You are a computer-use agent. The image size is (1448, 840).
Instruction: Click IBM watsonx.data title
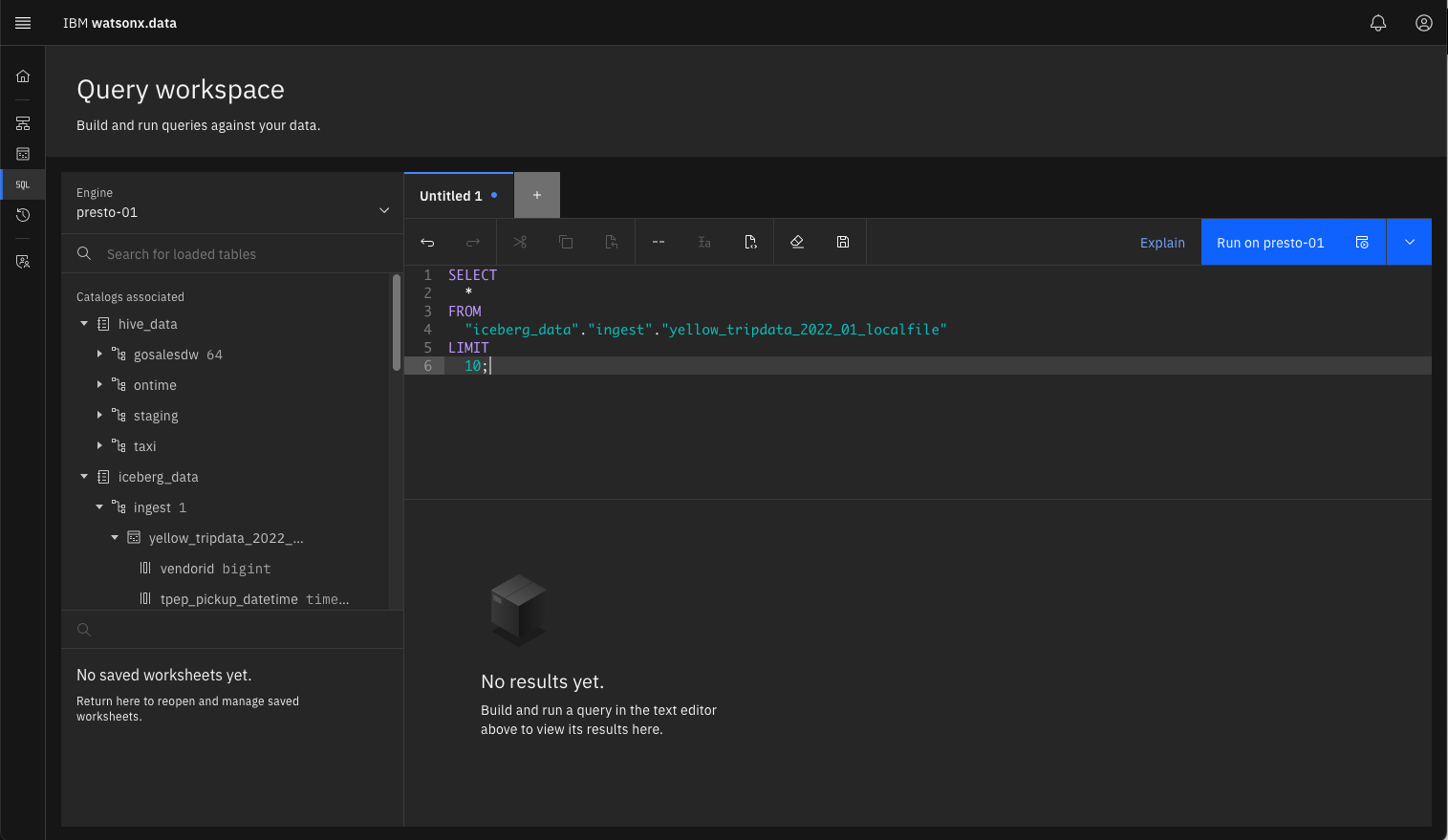tap(119, 23)
